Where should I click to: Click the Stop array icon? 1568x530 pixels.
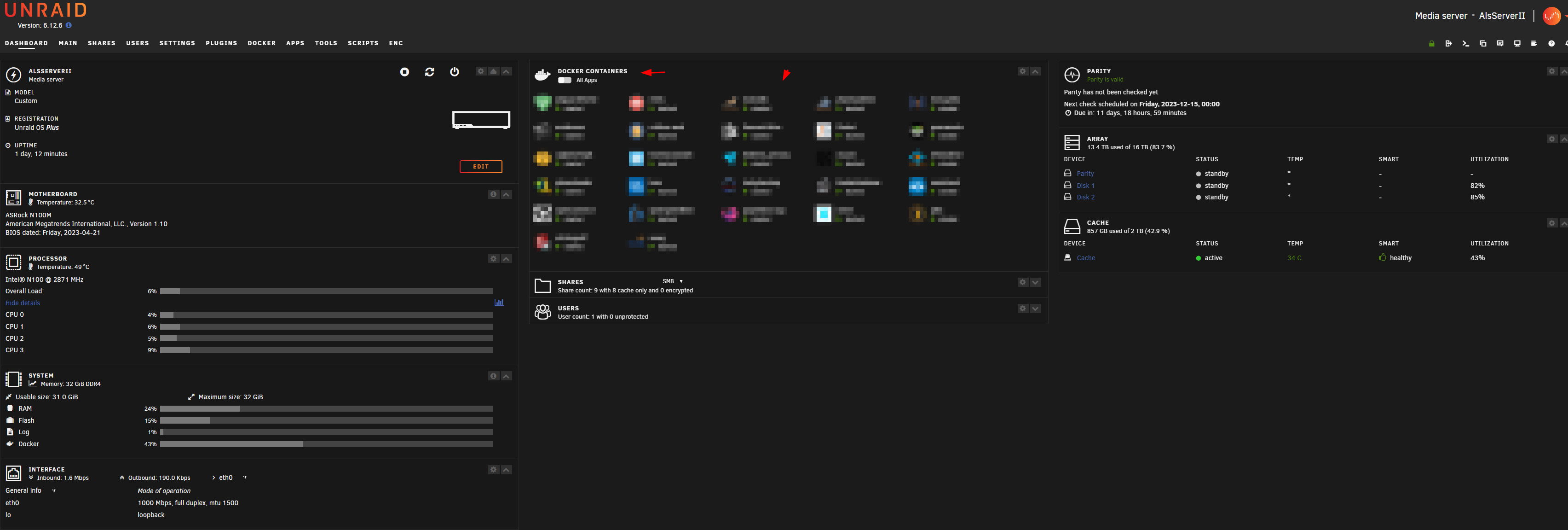[404, 72]
